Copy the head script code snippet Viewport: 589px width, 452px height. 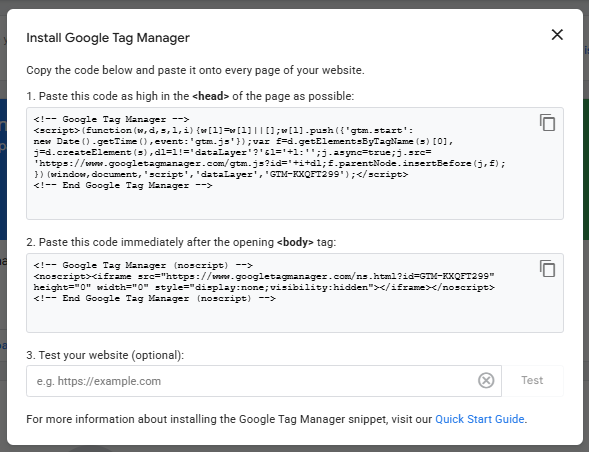[547, 122]
